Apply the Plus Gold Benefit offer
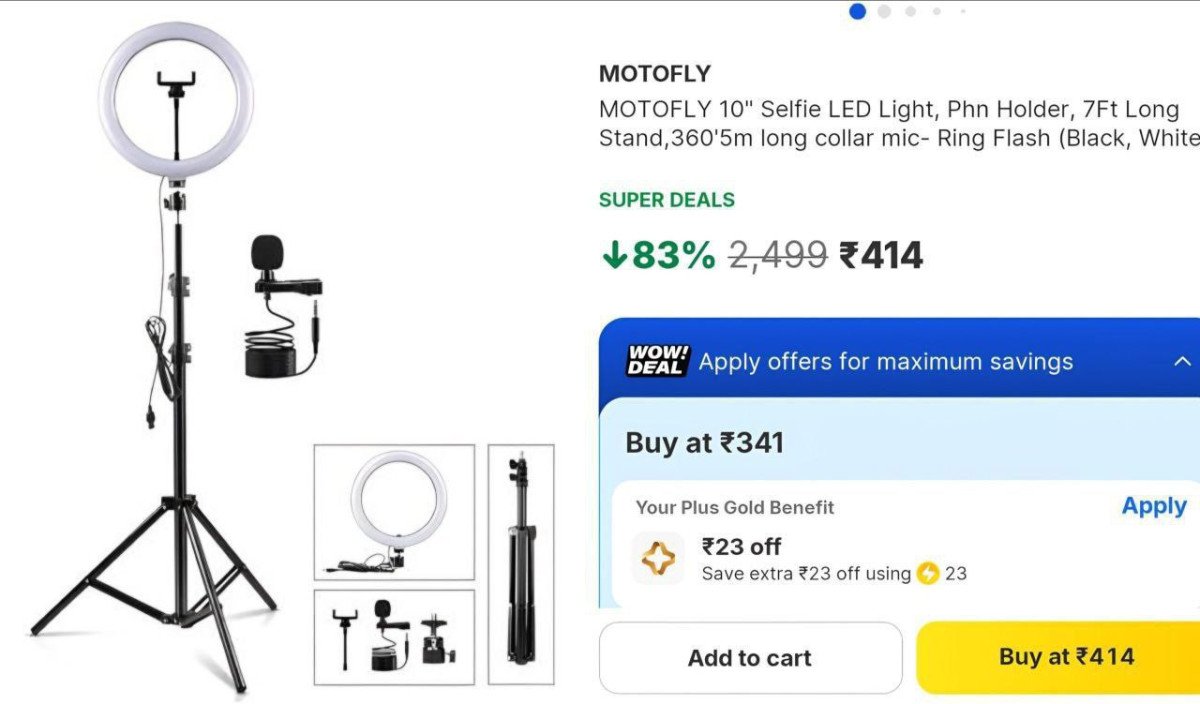 click(1153, 506)
